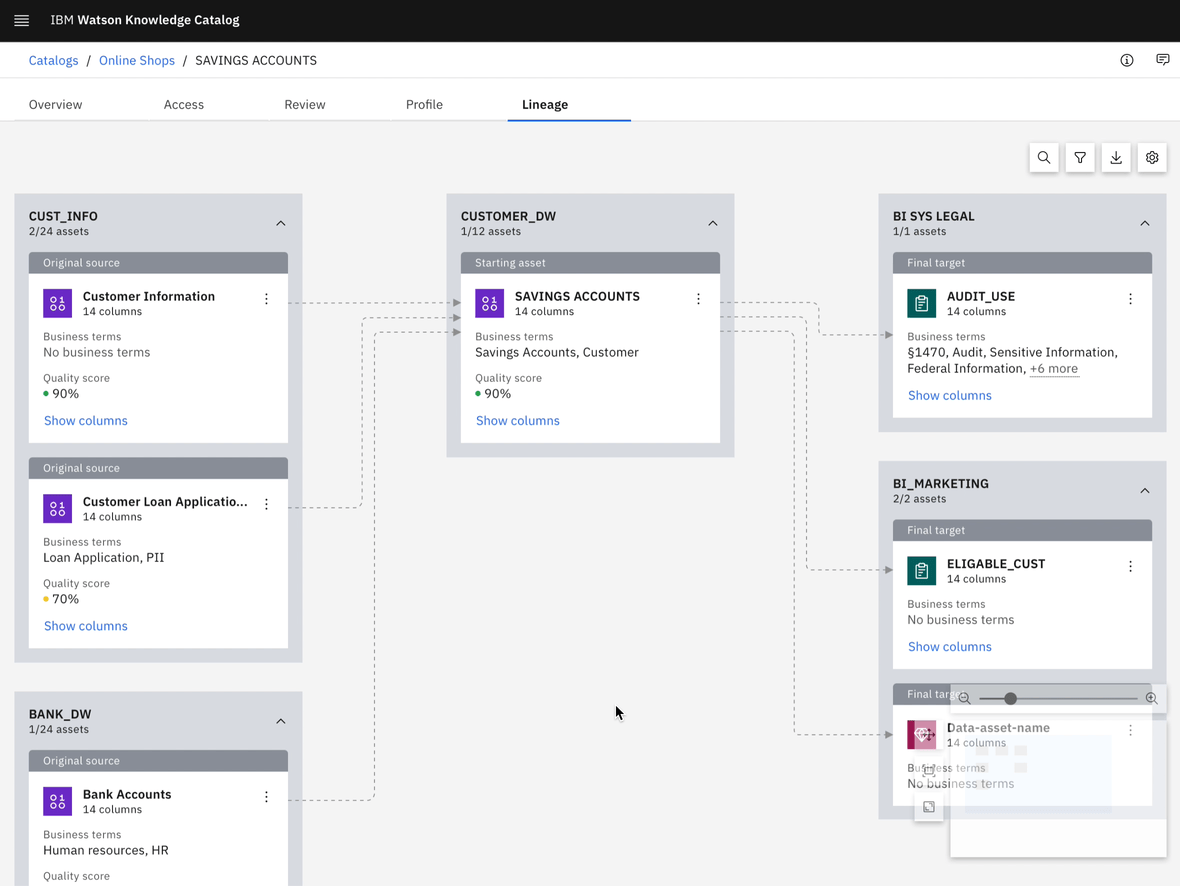
Task: Click the search icon in lineage toolbar
Action: point(1044,158)
